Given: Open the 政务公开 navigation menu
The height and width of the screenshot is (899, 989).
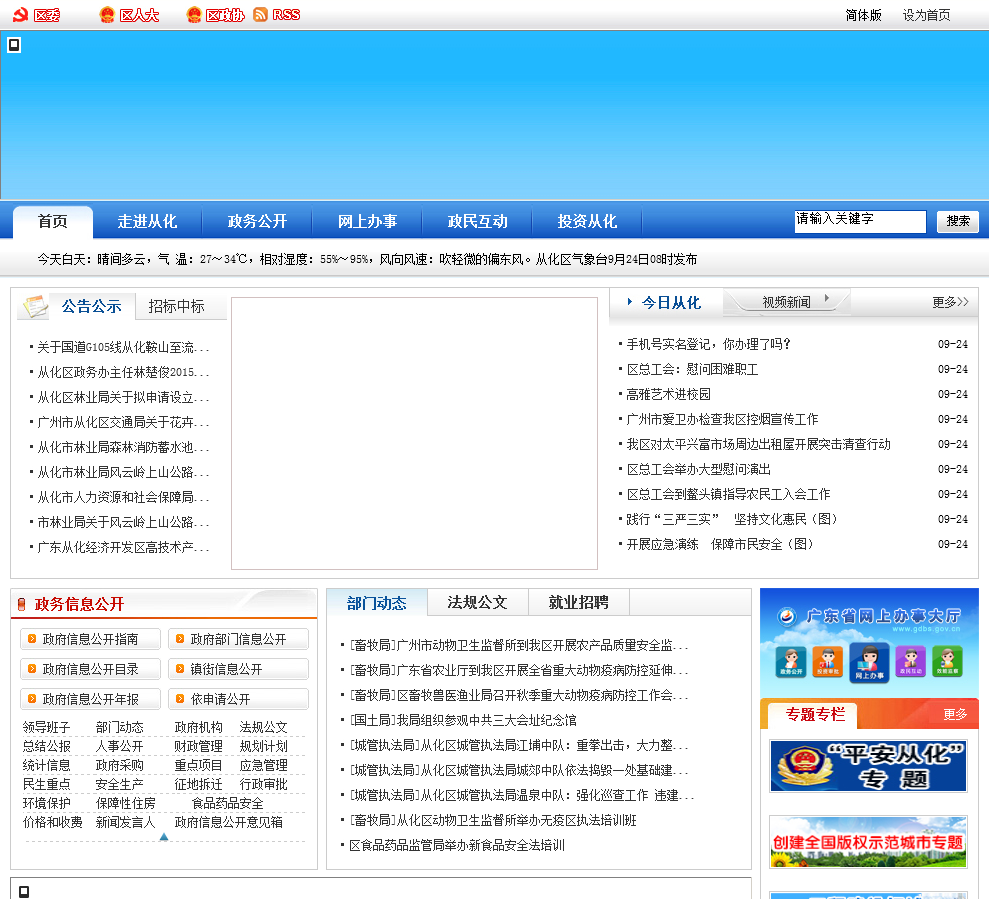Looking at the screenshot, I should [x=257, y=221].
